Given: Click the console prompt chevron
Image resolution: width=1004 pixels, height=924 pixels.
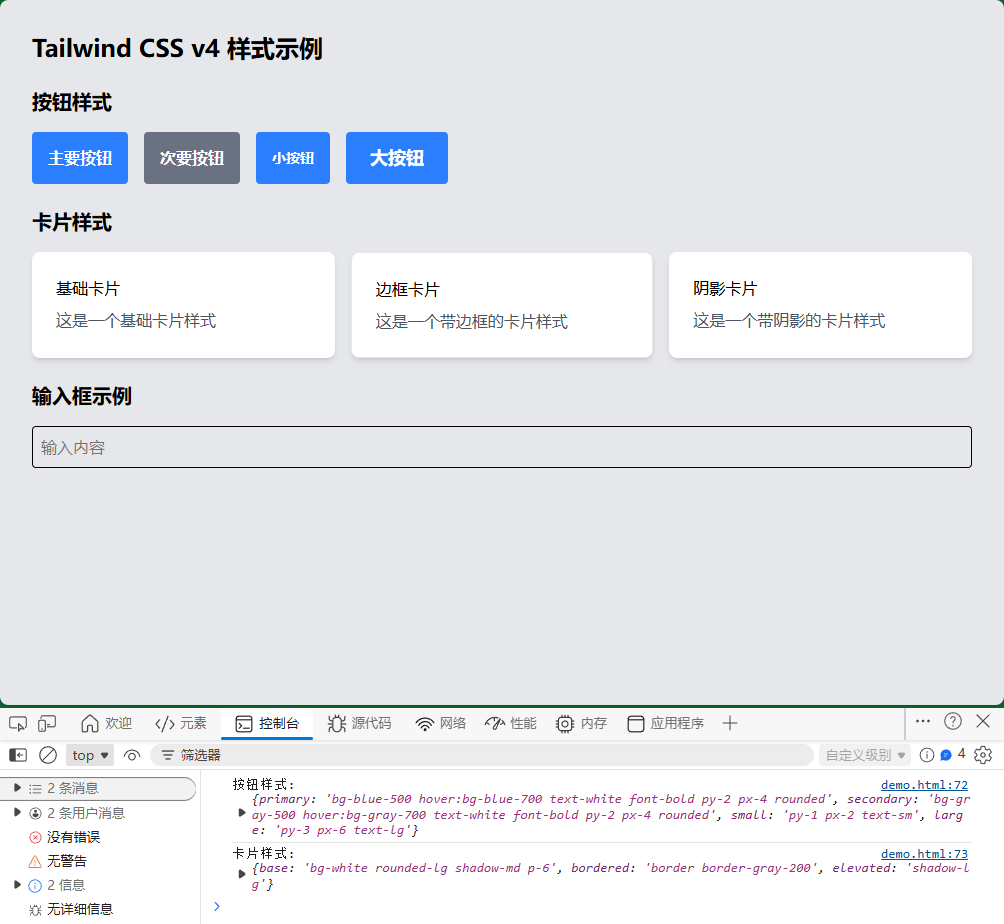Looking at the screenshot, I should tap(217, 906).
